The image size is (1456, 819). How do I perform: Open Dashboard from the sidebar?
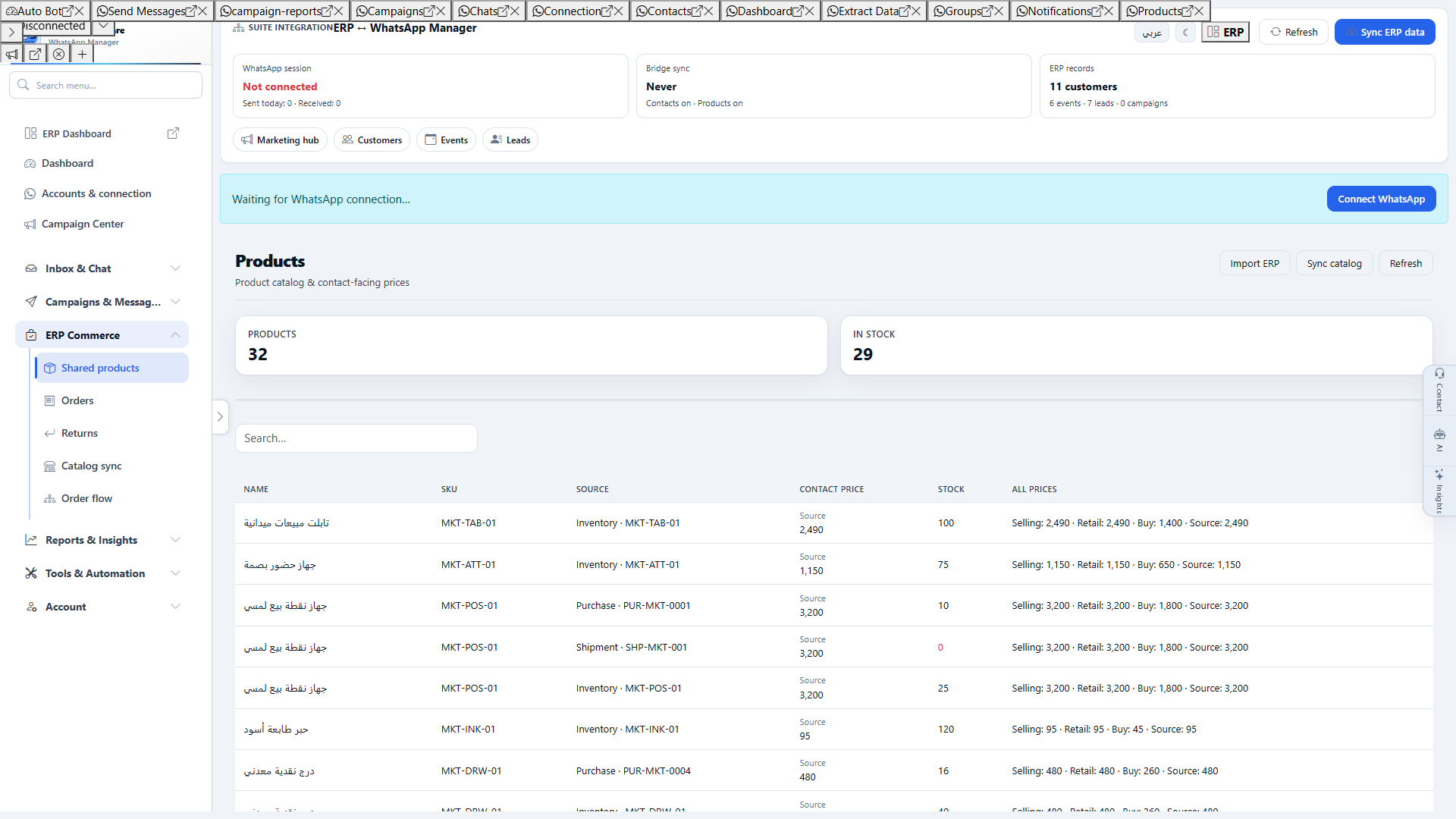[x=67, y=163]
